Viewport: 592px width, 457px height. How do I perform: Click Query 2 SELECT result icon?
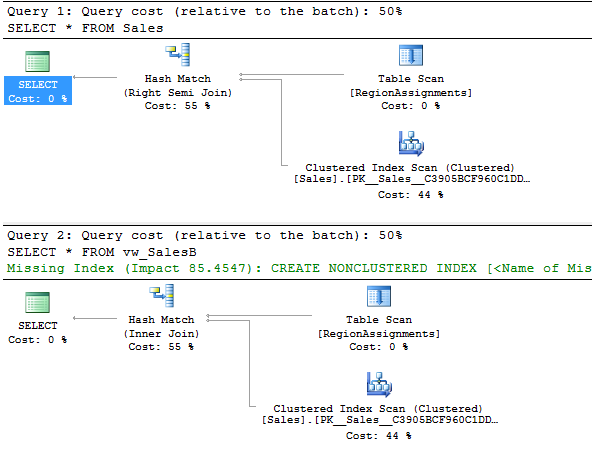pyautogui.click(x=37, y=302)
